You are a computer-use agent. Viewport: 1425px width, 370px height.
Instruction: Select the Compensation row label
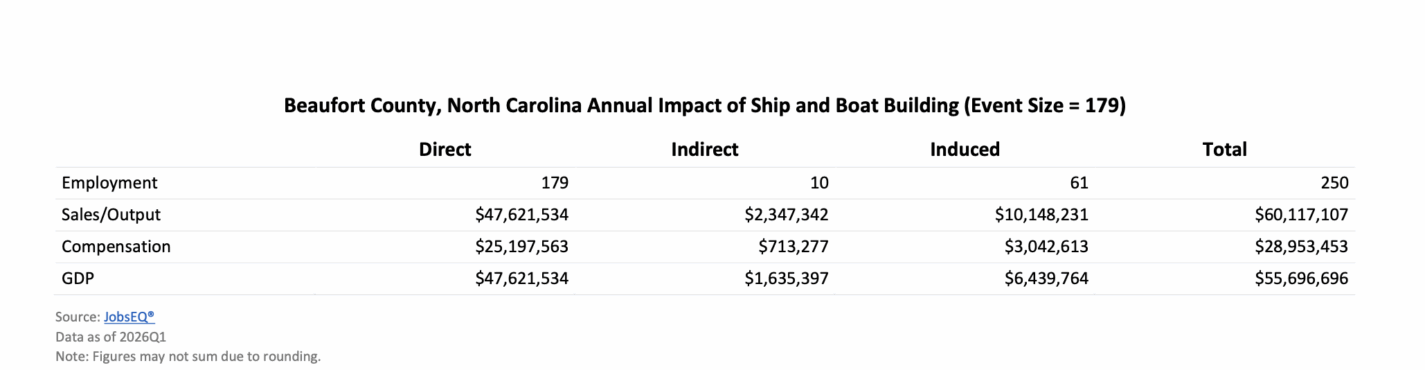pyautogui.click(x=116, y=247)
